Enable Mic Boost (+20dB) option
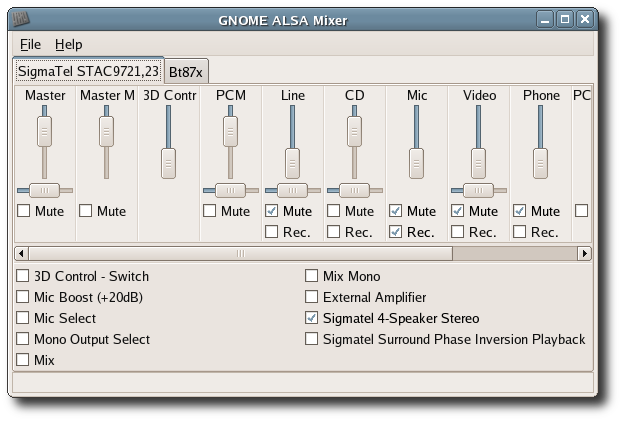Viewport: 622px width, 421px height. click(x=24, y=297)
